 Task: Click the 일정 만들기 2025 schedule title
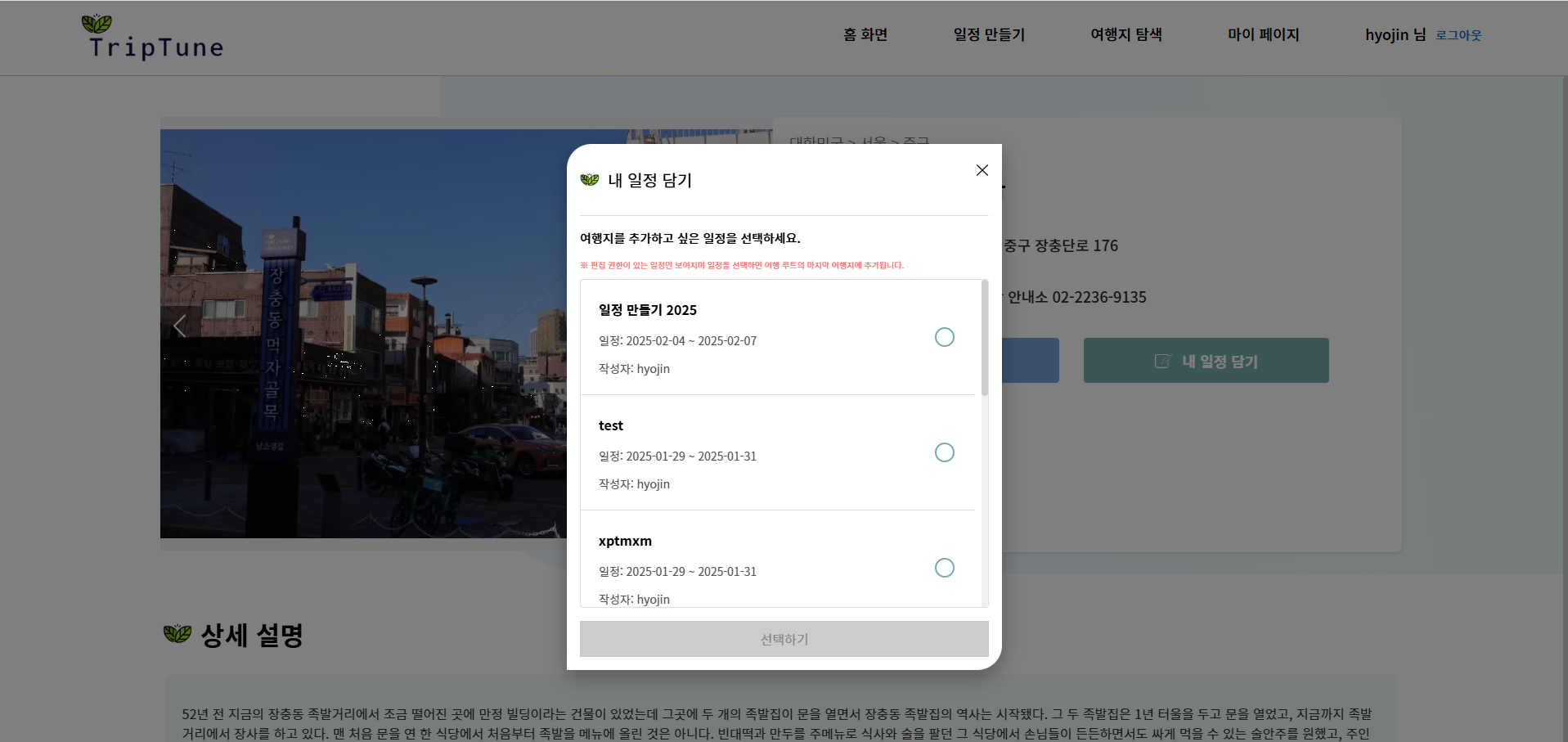pyautogui.click(x=648, y=310)
